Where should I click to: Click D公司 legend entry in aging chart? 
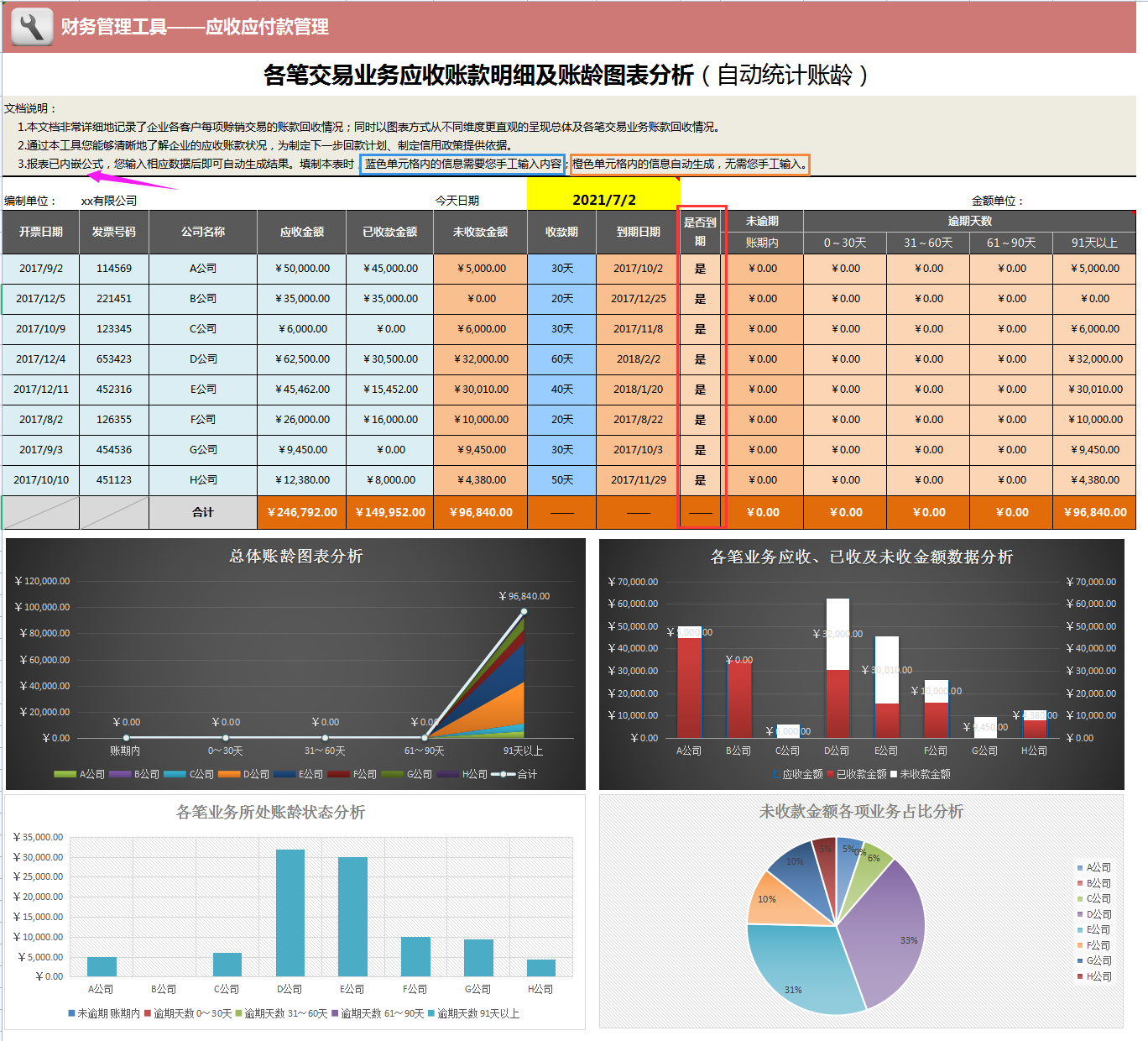click(244, 774)
